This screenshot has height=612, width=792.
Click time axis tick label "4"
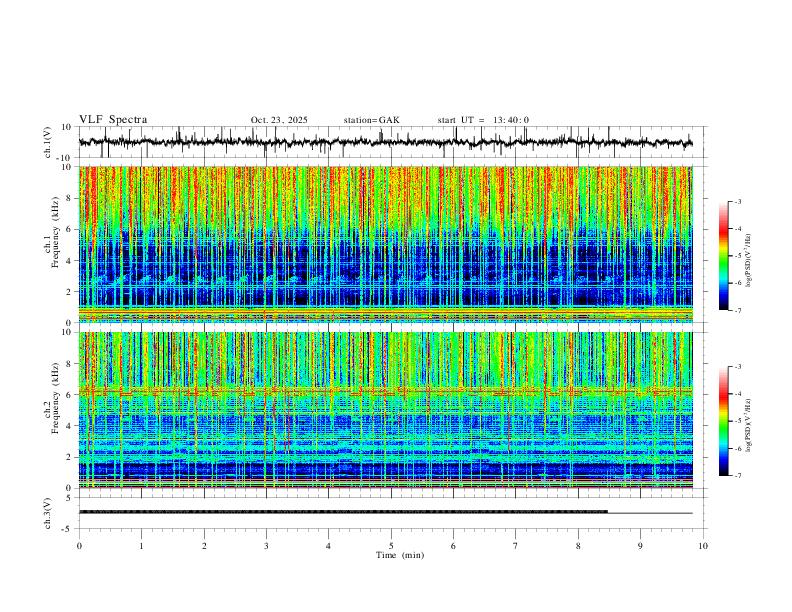click(329, 546)
